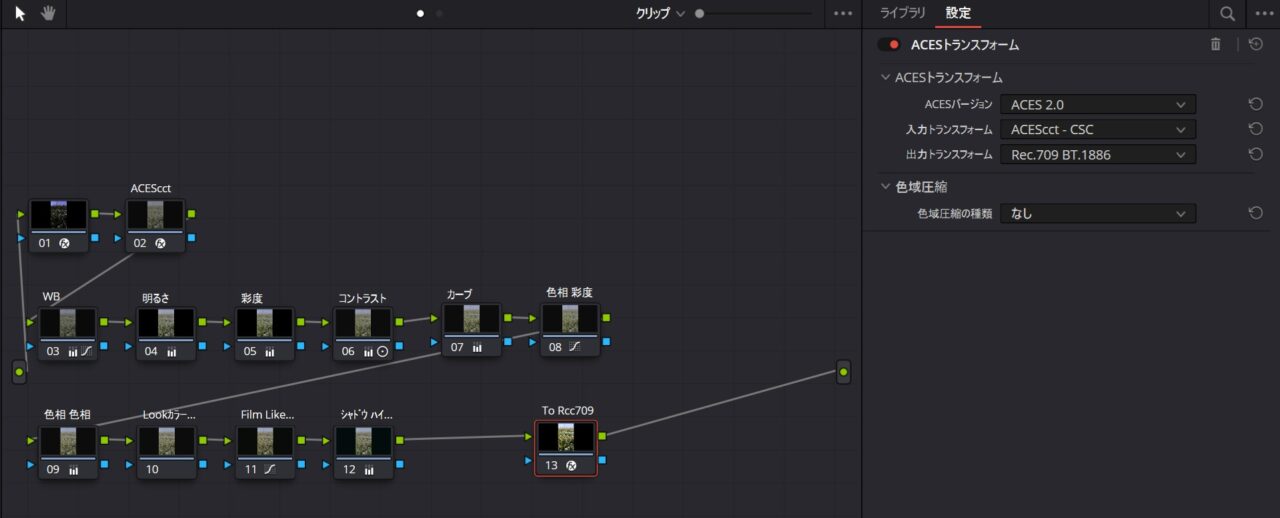The height and width of the screenshot is (518, 1280).
Task: Reset the input transform parameter
Action: coord(1255,129)
